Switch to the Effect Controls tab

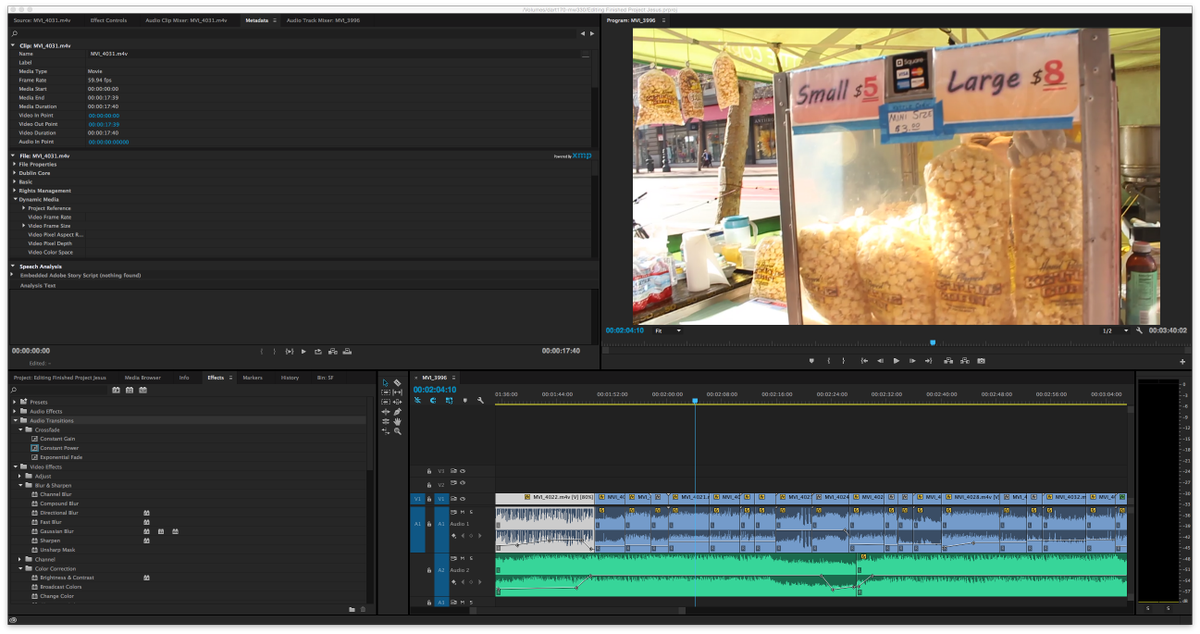(x=110, y=19)
